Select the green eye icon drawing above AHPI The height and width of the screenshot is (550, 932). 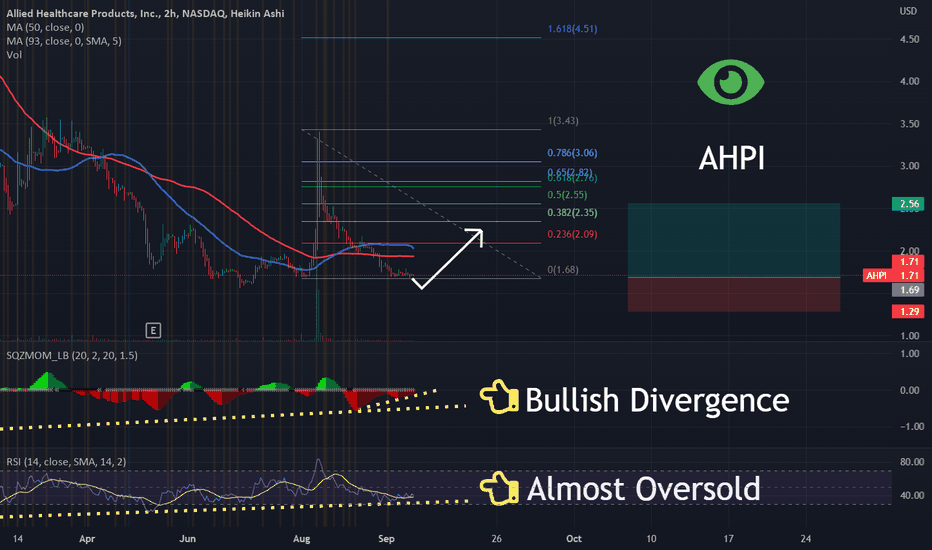(731, 82)
